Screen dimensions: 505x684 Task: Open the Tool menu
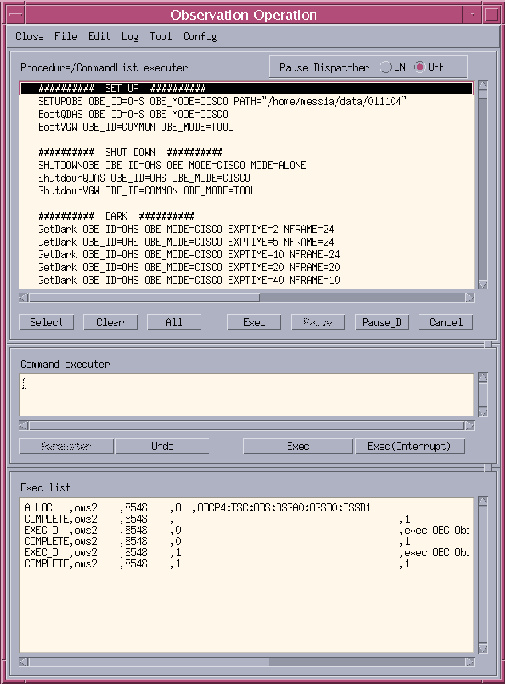[x=160, y=36]
